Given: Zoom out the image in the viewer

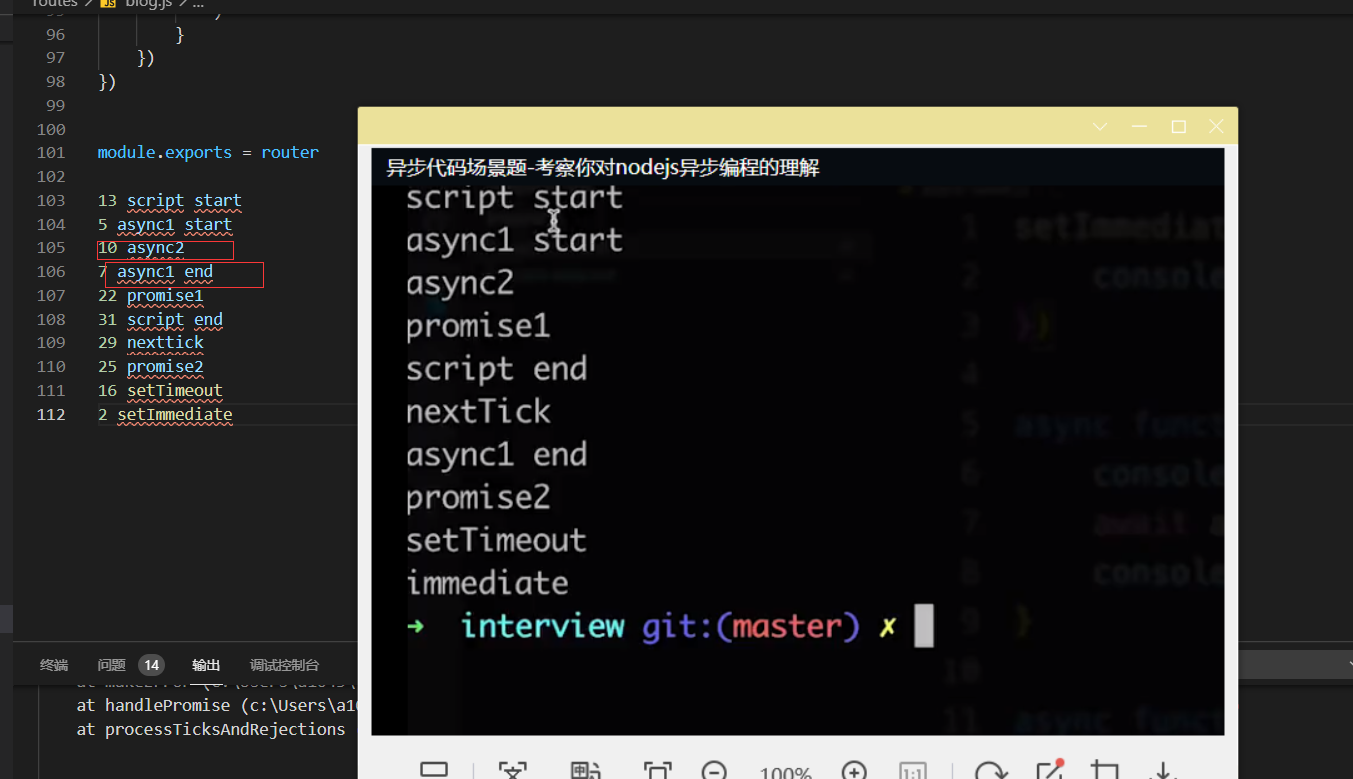Looking at the screenshot, I should (x=714, y=771).
